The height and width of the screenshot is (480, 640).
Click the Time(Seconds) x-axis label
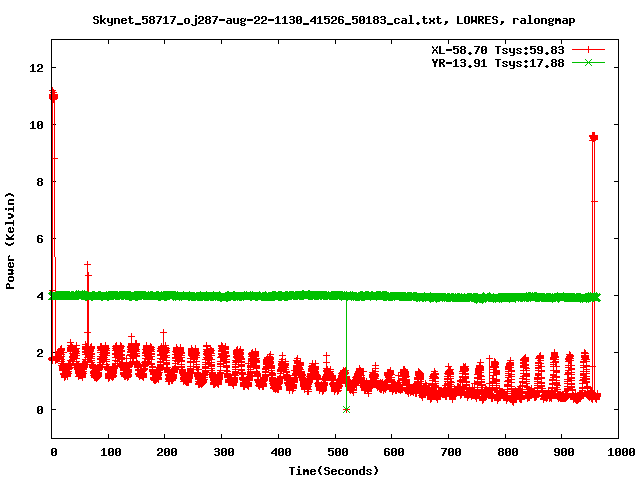[x=334, y=471]
